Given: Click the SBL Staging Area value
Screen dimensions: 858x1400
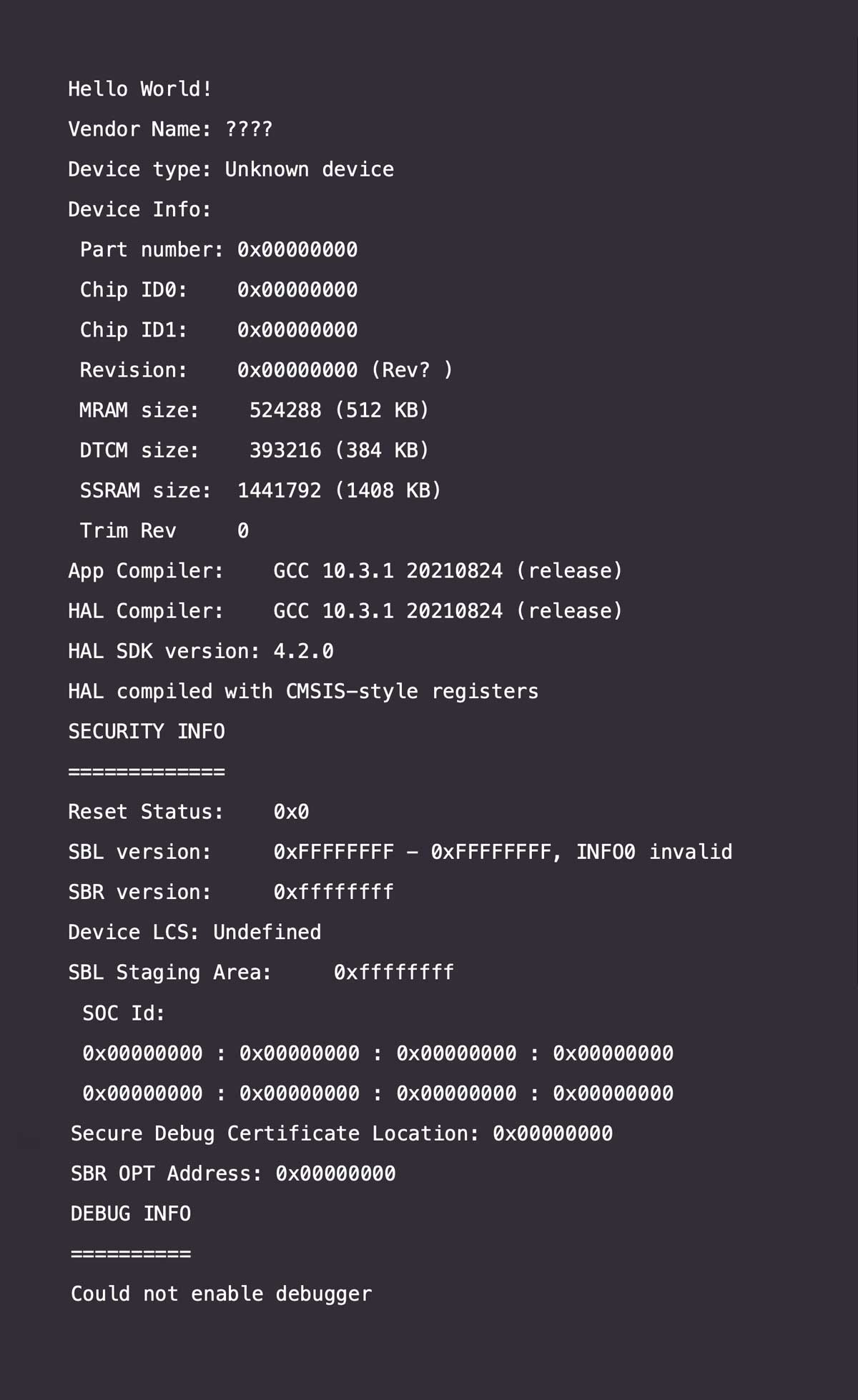Looking at the screenshot, I should click(x=394, y=973).
